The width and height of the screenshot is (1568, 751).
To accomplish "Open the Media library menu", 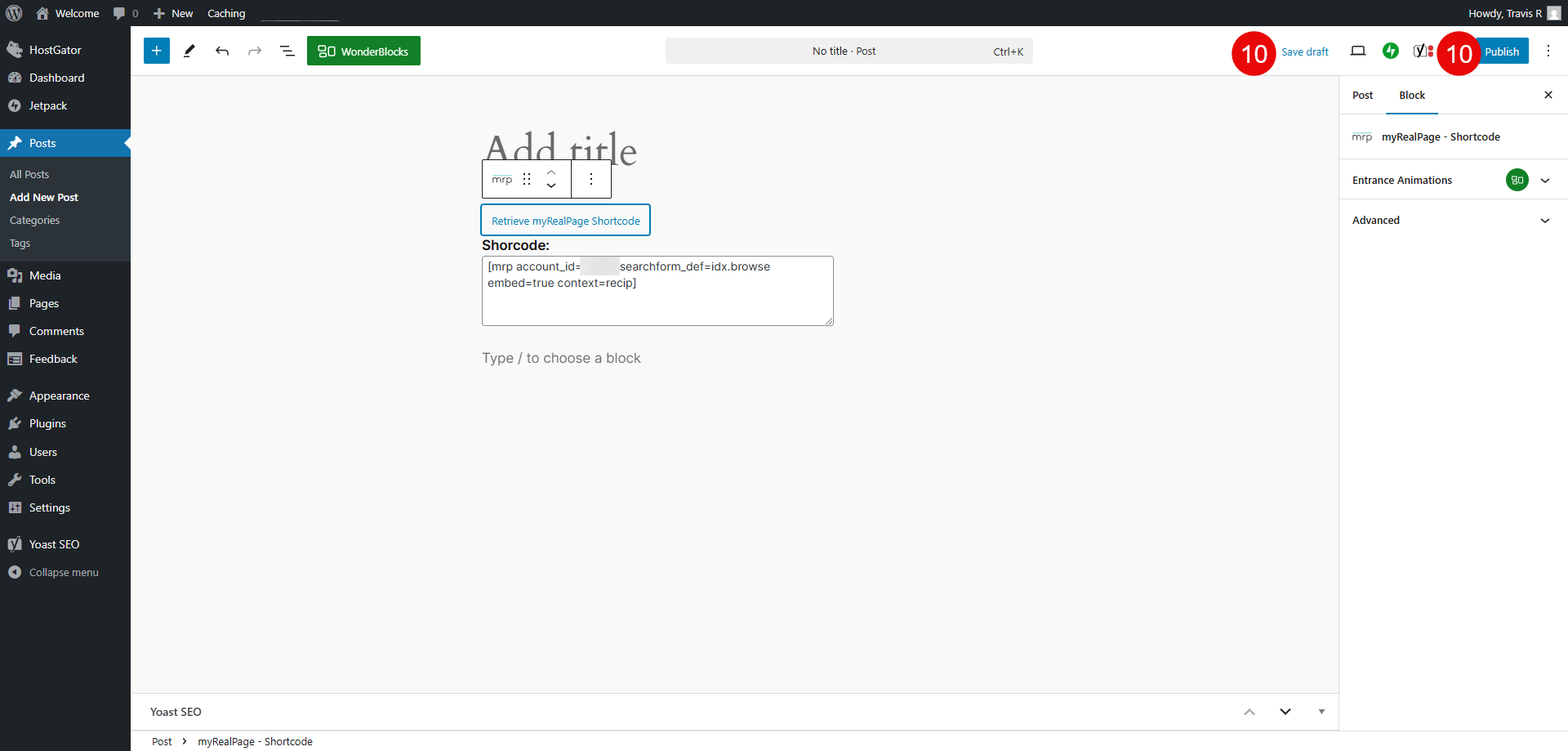I will point(65,275).
